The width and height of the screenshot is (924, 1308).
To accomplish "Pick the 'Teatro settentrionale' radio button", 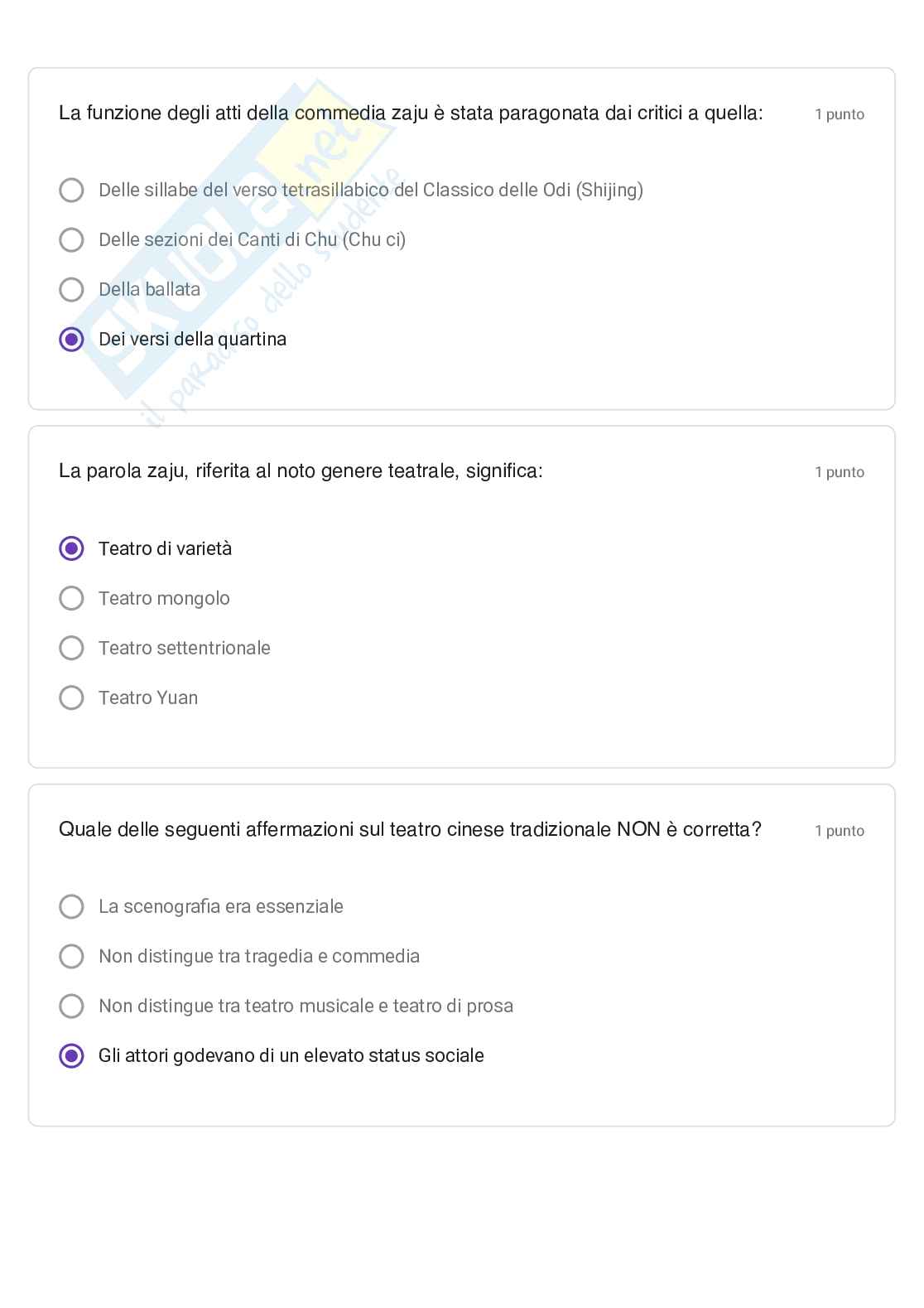I will [x=72, y=648].
